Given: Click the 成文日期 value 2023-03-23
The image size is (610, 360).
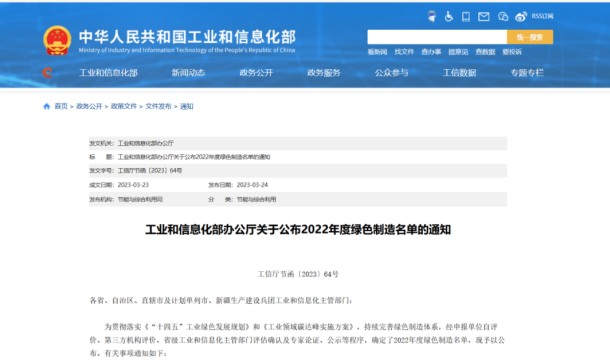Looking at the screenshot, I should pos(133,185).
